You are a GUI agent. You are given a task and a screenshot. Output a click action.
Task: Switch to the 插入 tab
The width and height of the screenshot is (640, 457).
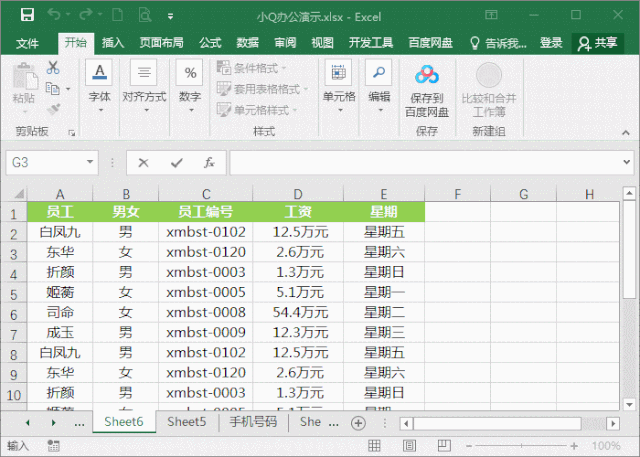(113, 42)
